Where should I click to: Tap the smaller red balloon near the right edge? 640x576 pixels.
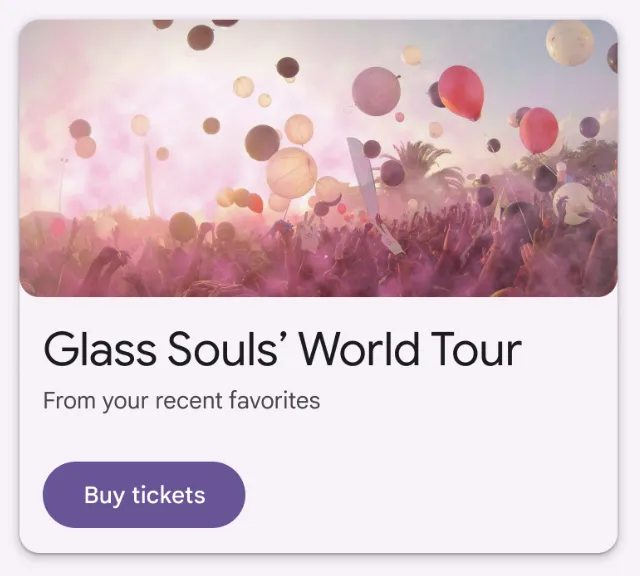(539, 129)
